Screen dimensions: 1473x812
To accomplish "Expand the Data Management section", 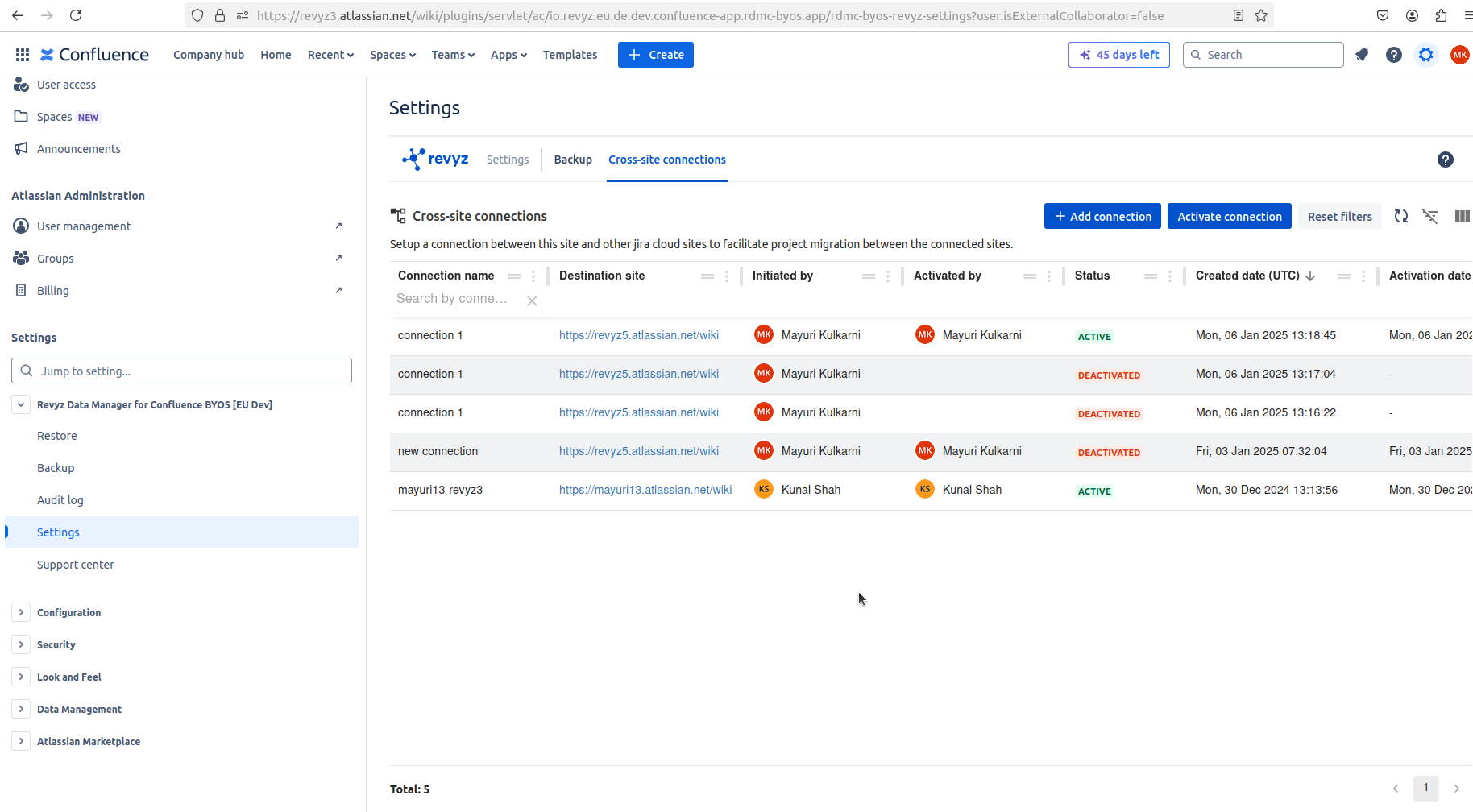I will (x=21, y=709).
